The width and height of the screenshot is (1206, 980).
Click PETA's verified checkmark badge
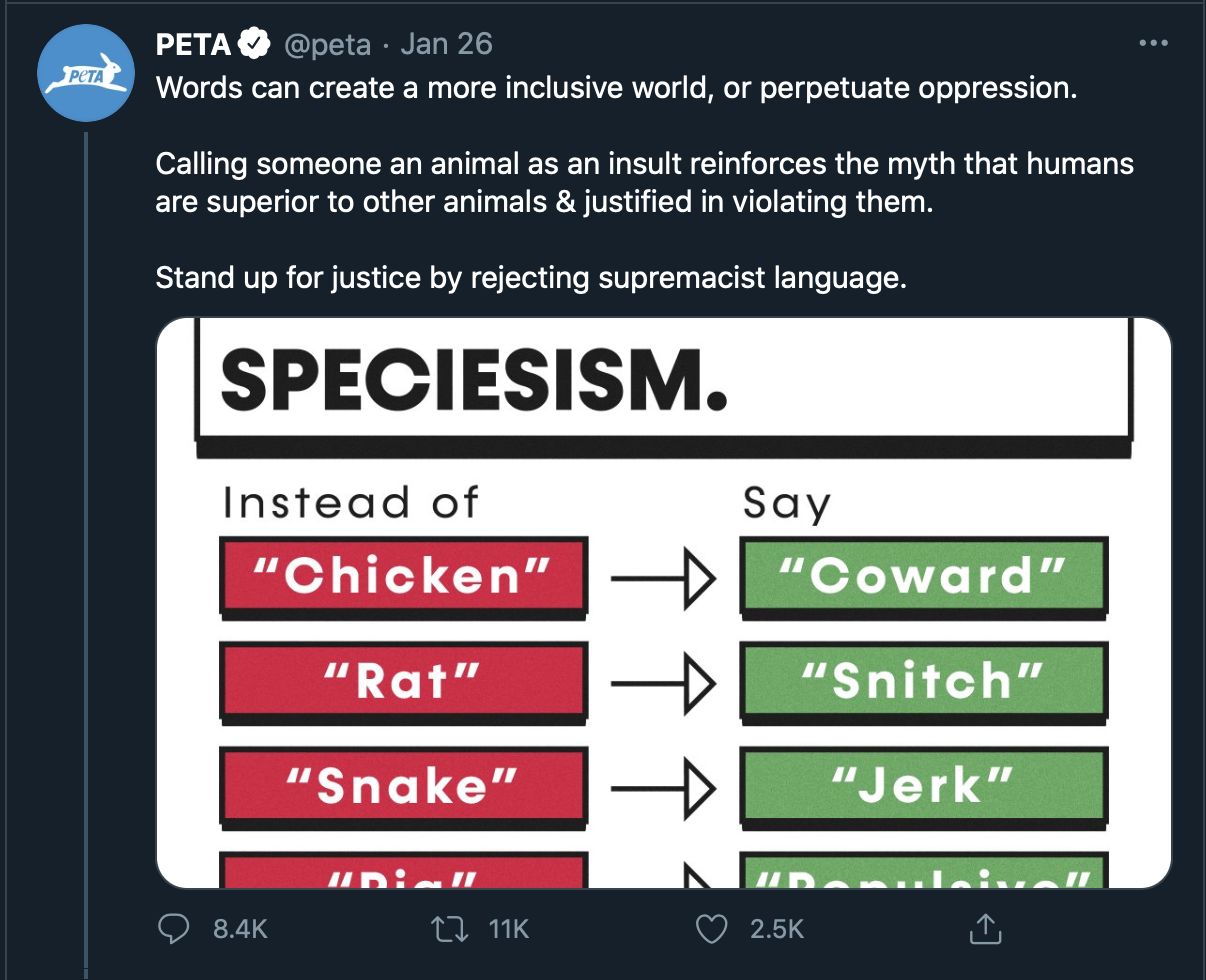click(253, 42)
